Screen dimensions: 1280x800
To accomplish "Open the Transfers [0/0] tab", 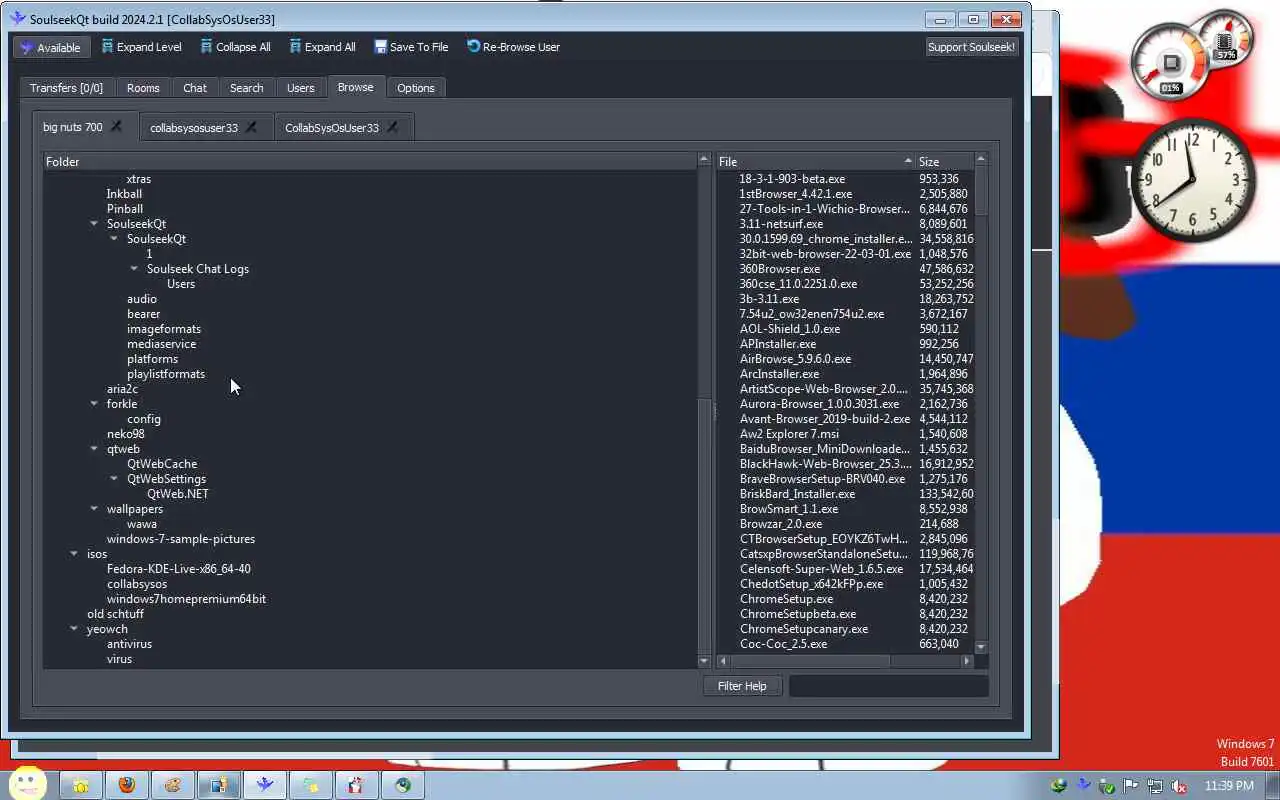I will click(66, 88).
